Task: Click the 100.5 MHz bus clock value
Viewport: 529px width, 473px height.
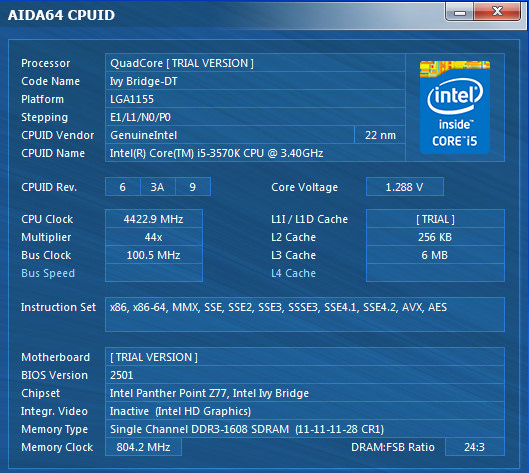Action: (x=154, y=255)
